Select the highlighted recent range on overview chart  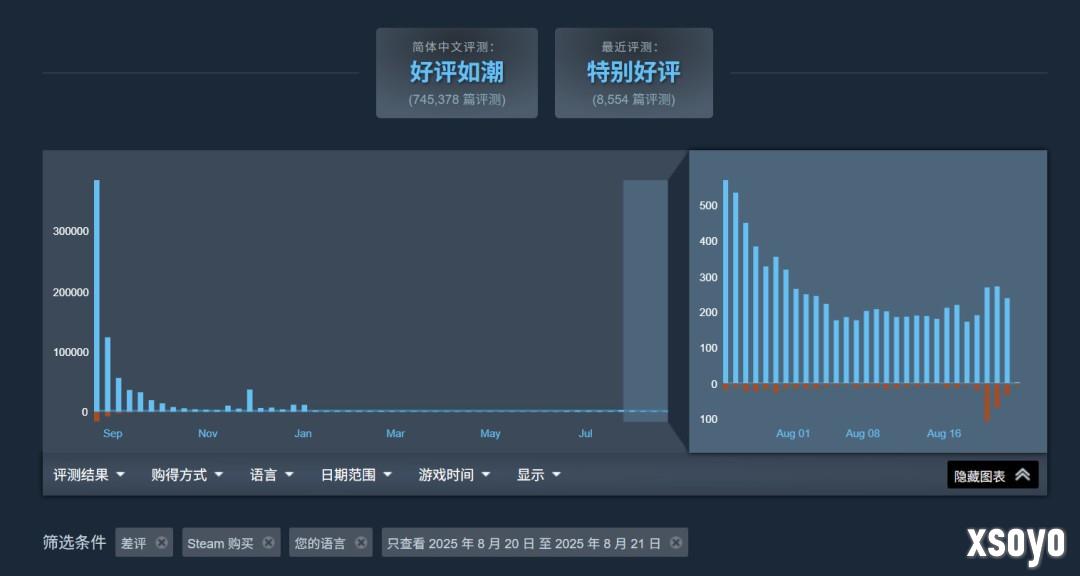tap(645, 301)
